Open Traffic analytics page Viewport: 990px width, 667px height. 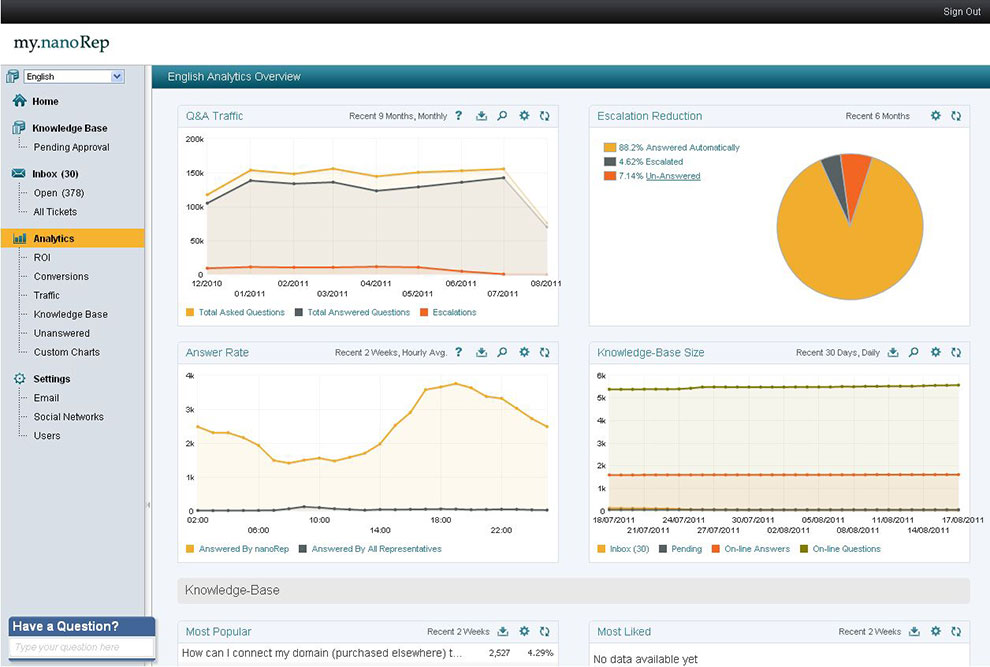tap(47, 295)
